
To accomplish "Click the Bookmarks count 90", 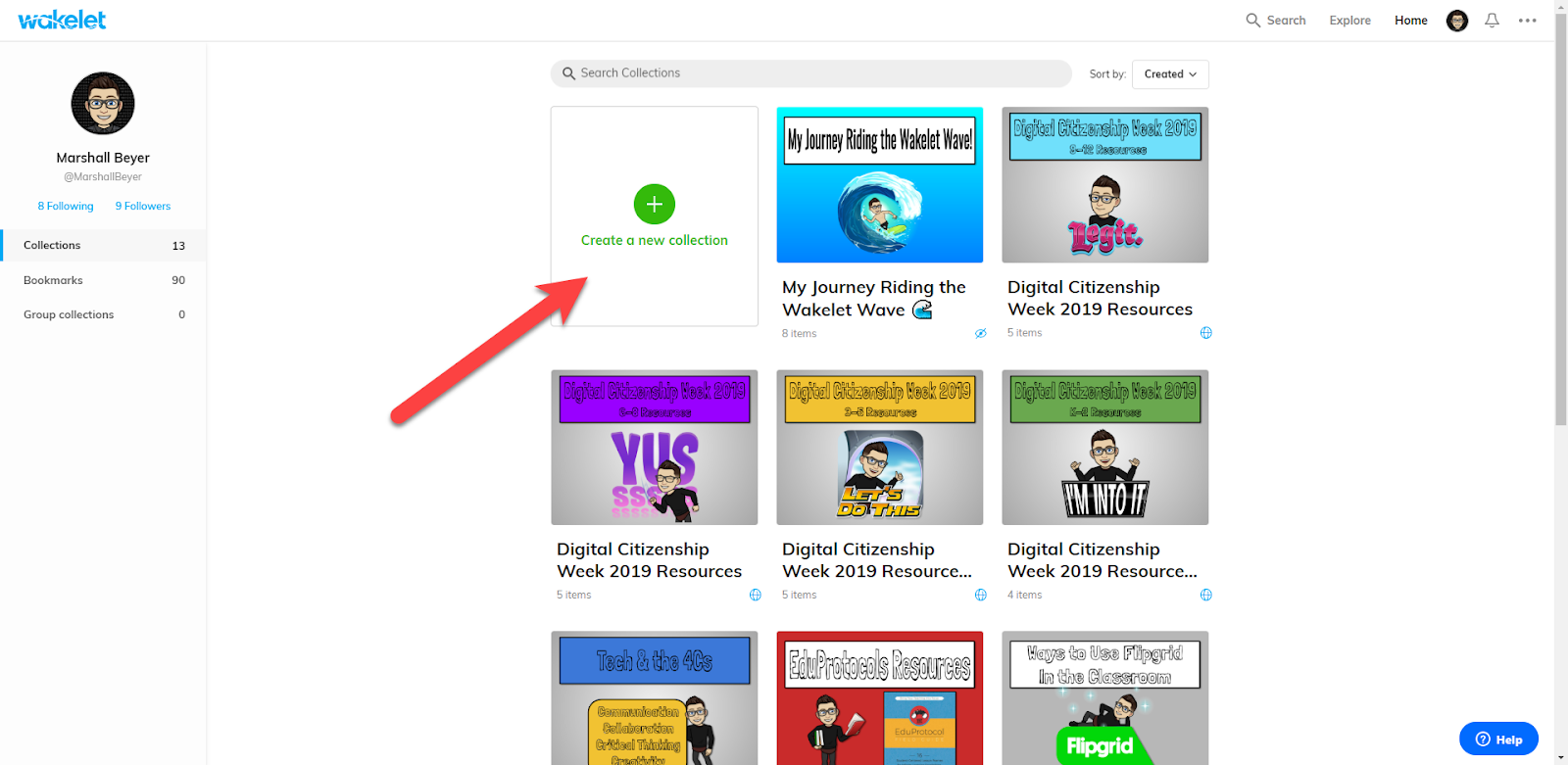I will click(x=178, y=280).
